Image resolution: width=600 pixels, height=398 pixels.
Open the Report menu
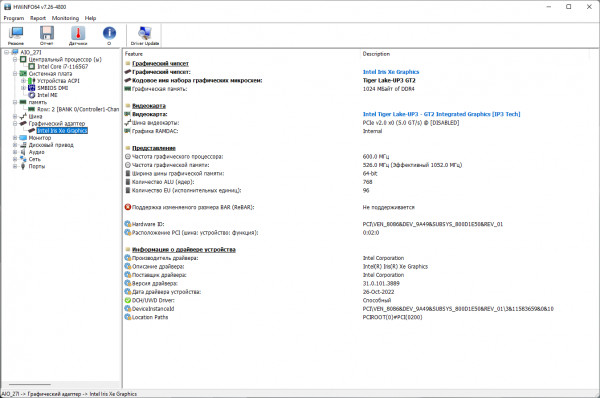pyautogui.click(x=38, y=18)
